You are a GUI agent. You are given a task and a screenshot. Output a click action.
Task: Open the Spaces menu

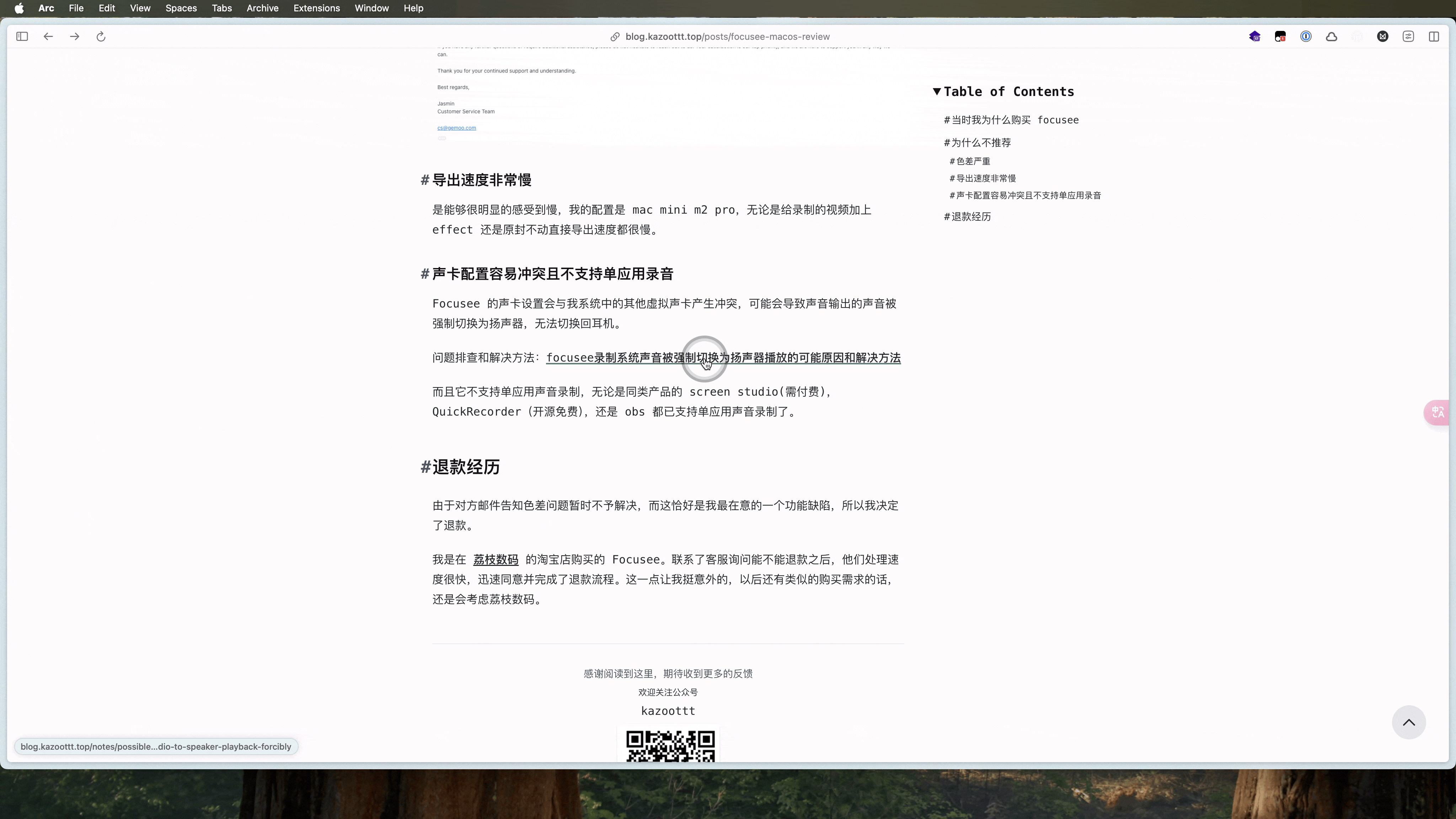(x=181, y=8)
